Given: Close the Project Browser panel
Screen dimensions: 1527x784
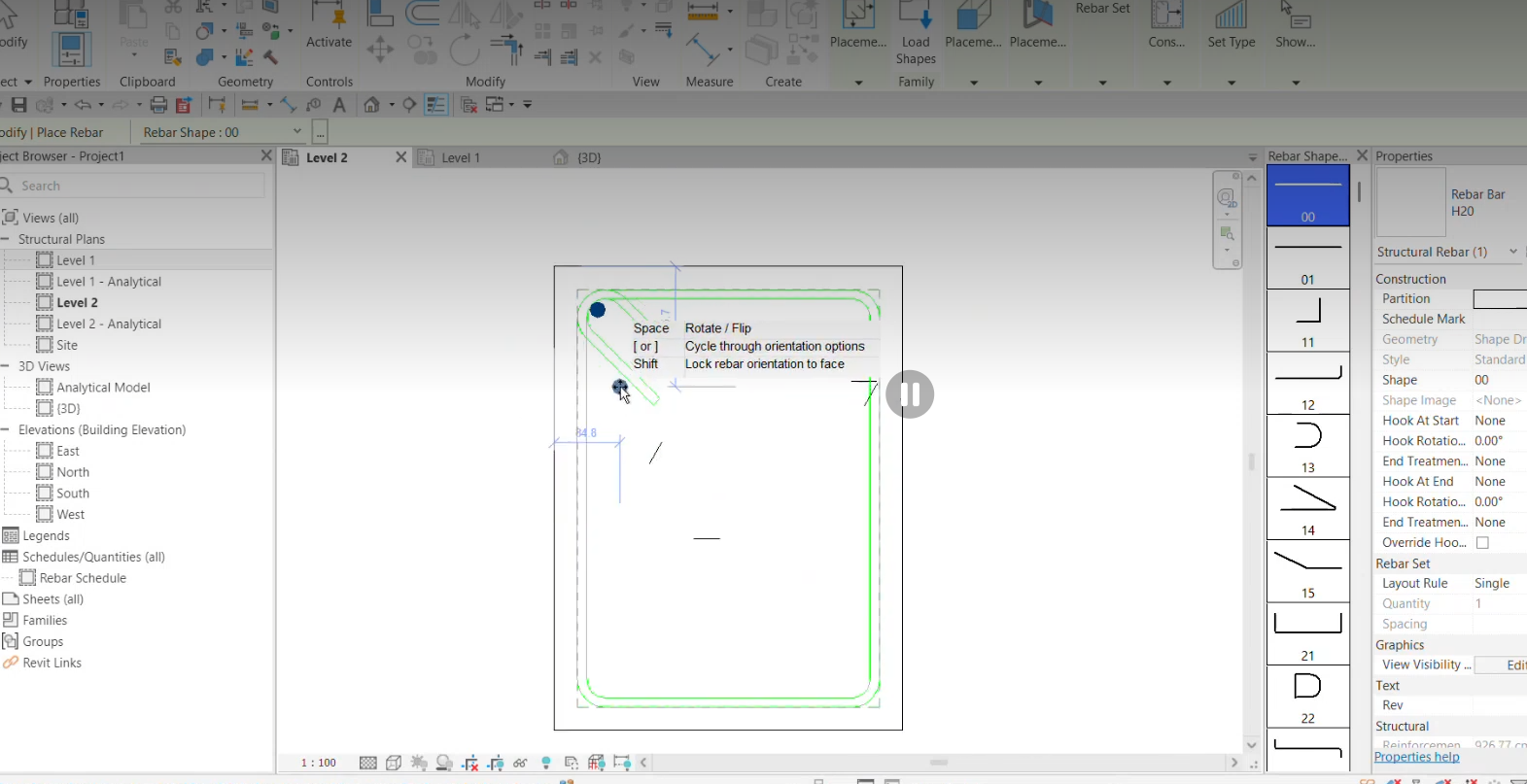Looking at the screenshot, I should 266,155.
